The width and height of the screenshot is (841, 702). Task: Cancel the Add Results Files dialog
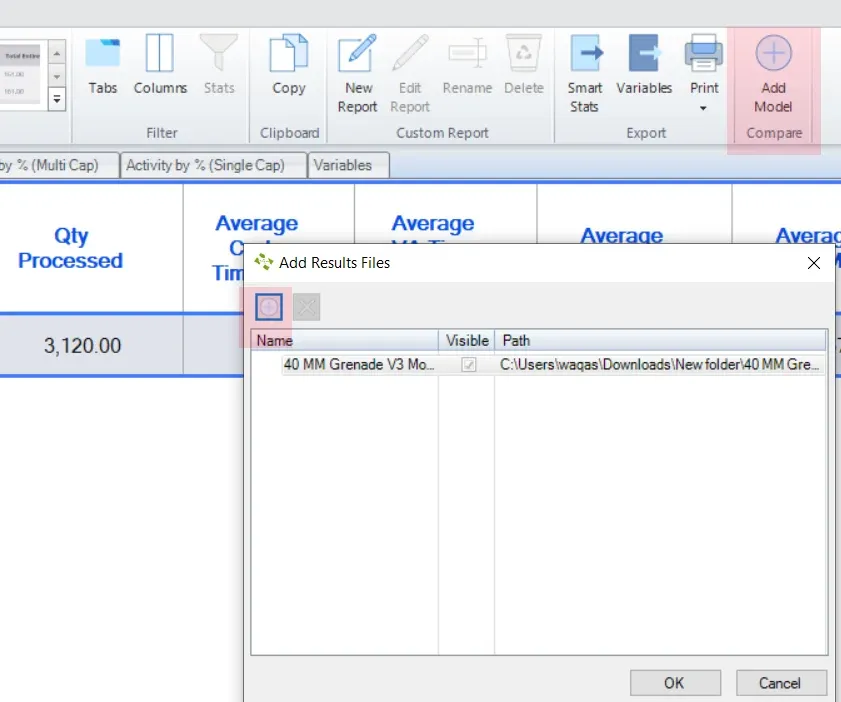pos(781,683)
